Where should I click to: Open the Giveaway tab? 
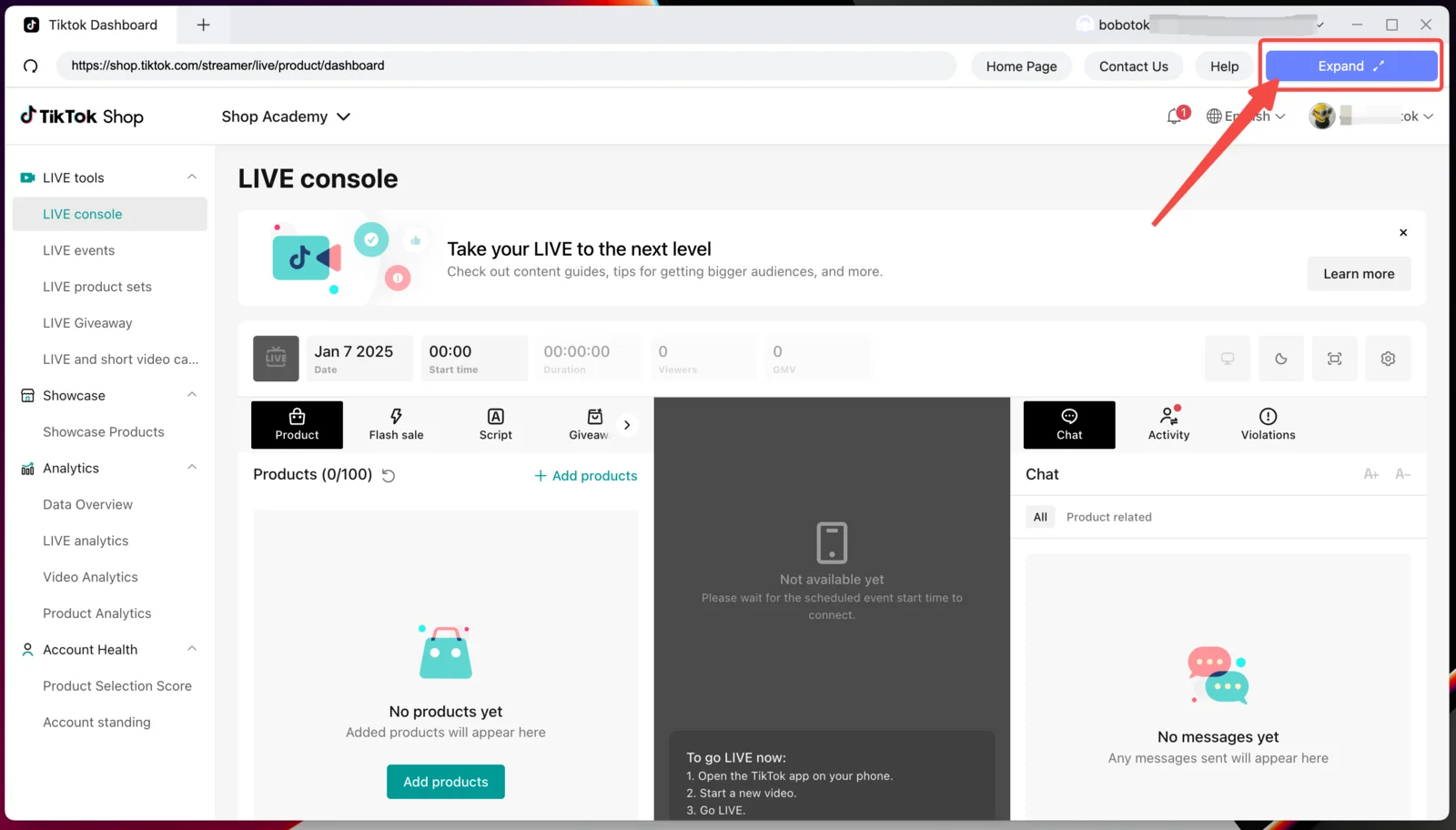pyautogui.click(x=589, y=425)
